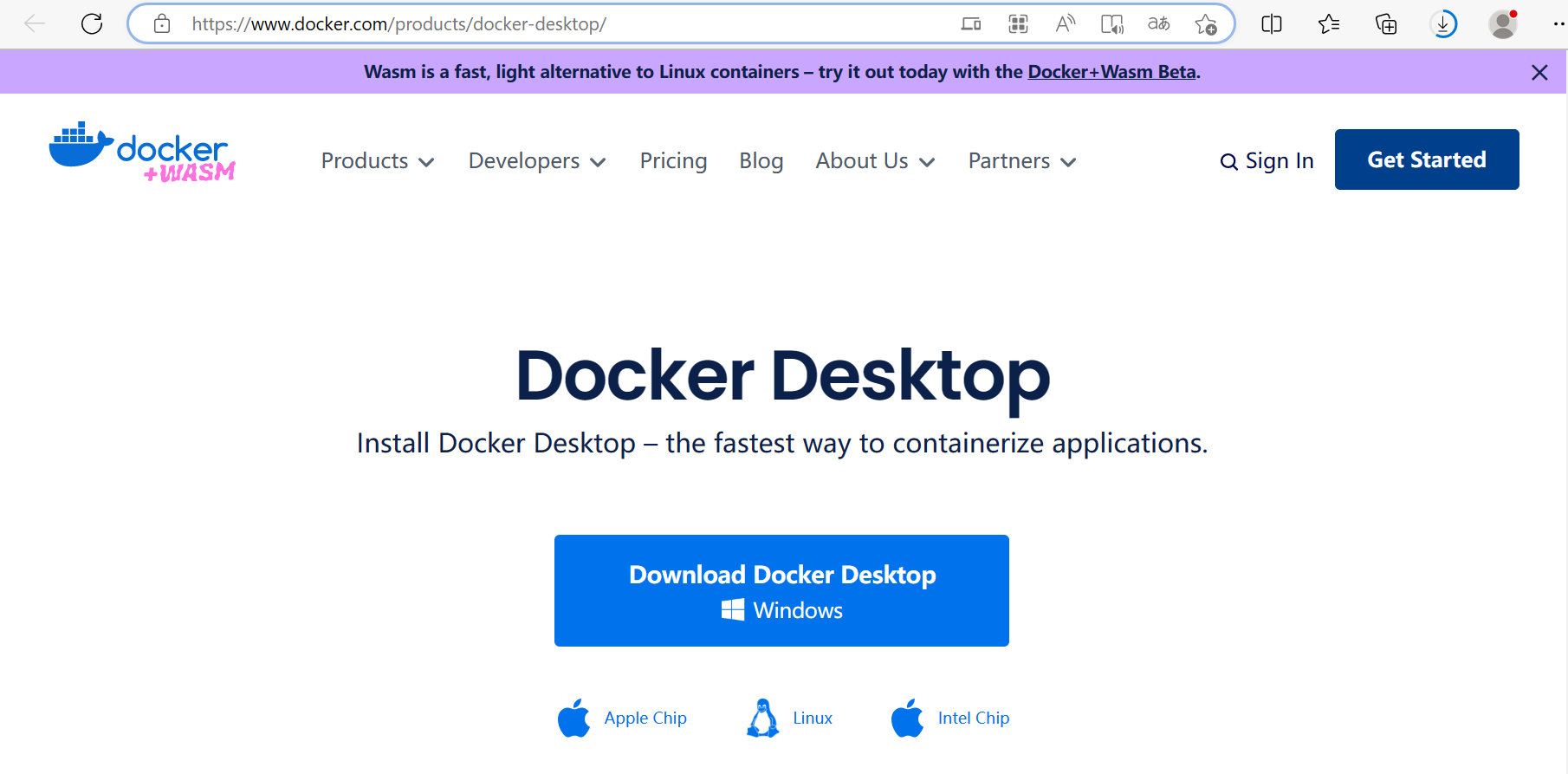Go back with the browser back arrow

[x=35, y=23]
